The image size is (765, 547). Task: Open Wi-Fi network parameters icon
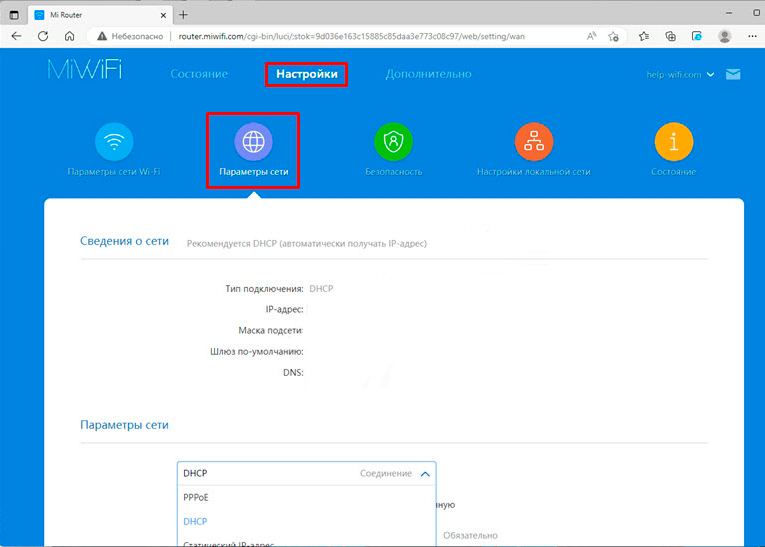click(113, 143)
